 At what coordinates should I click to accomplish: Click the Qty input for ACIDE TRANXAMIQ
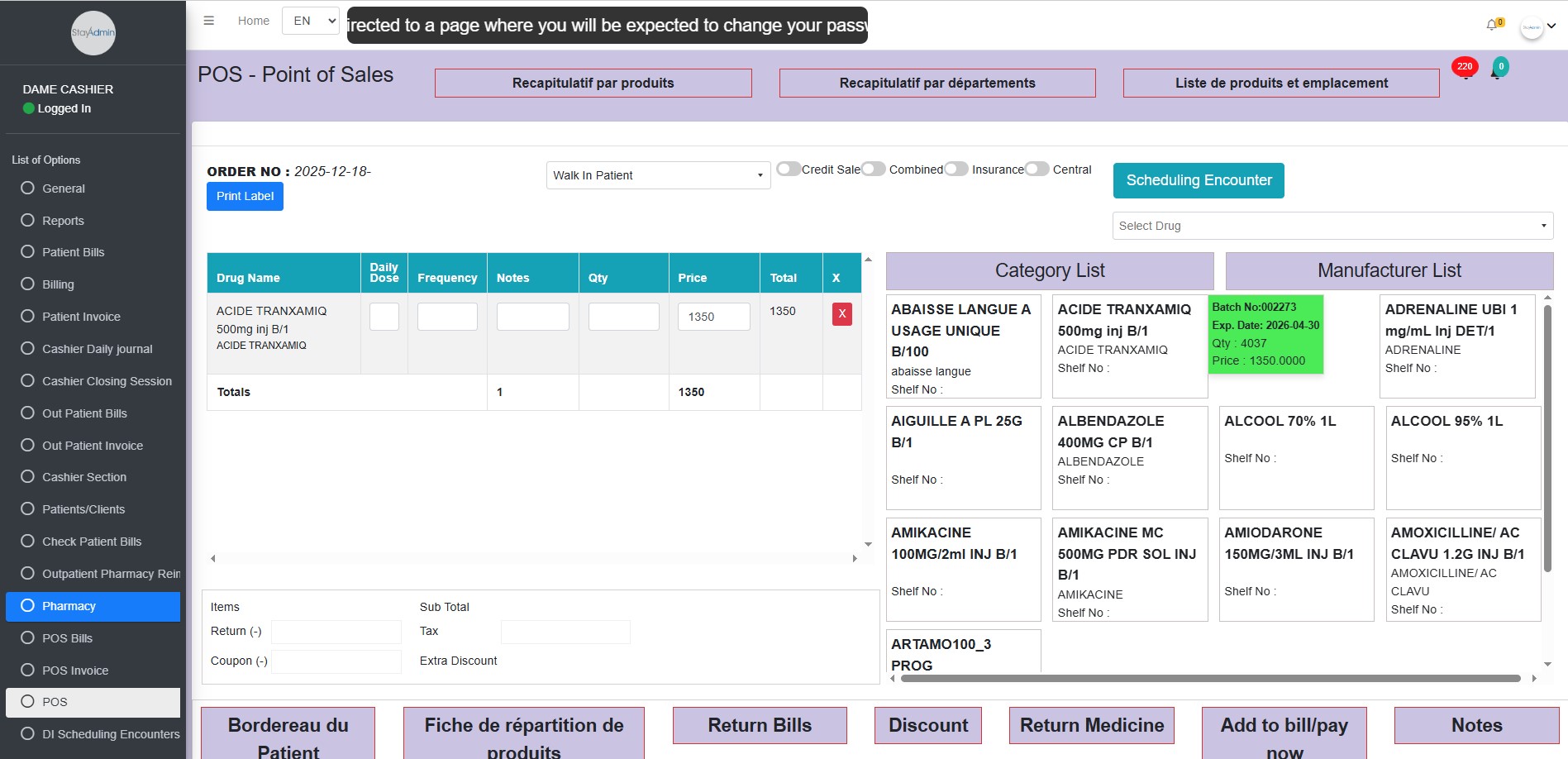(623, 317)
